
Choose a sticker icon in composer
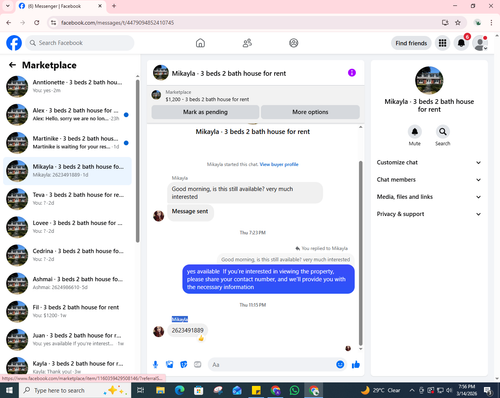click(x=184, y=364)
